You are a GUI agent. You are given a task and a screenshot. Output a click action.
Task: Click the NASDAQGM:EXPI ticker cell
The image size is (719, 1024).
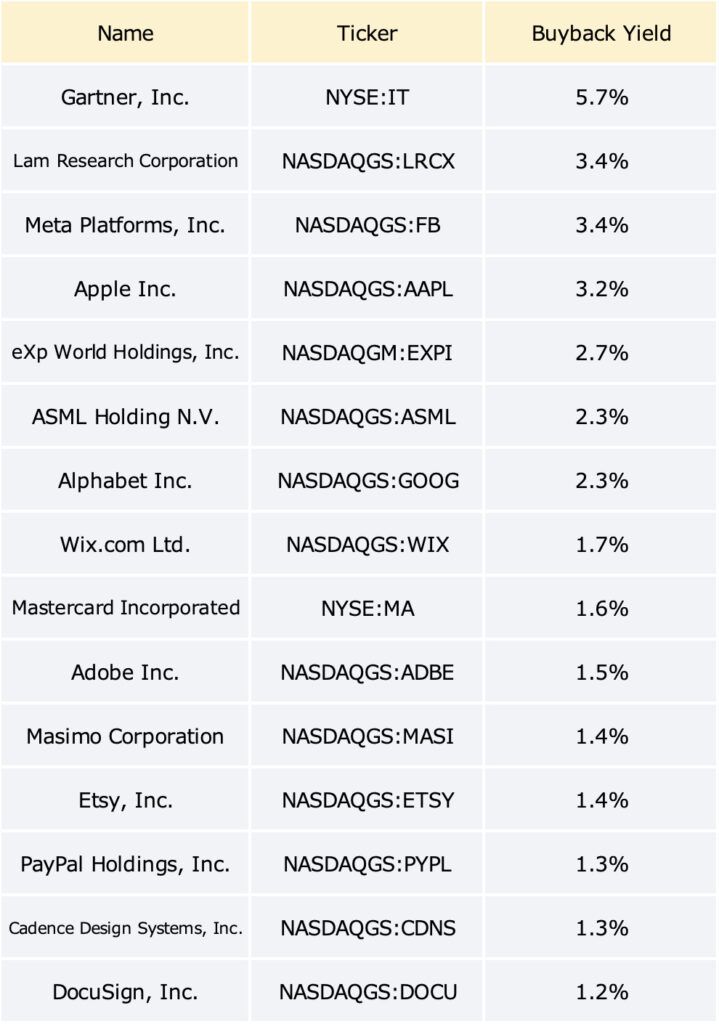click(367, 353)
